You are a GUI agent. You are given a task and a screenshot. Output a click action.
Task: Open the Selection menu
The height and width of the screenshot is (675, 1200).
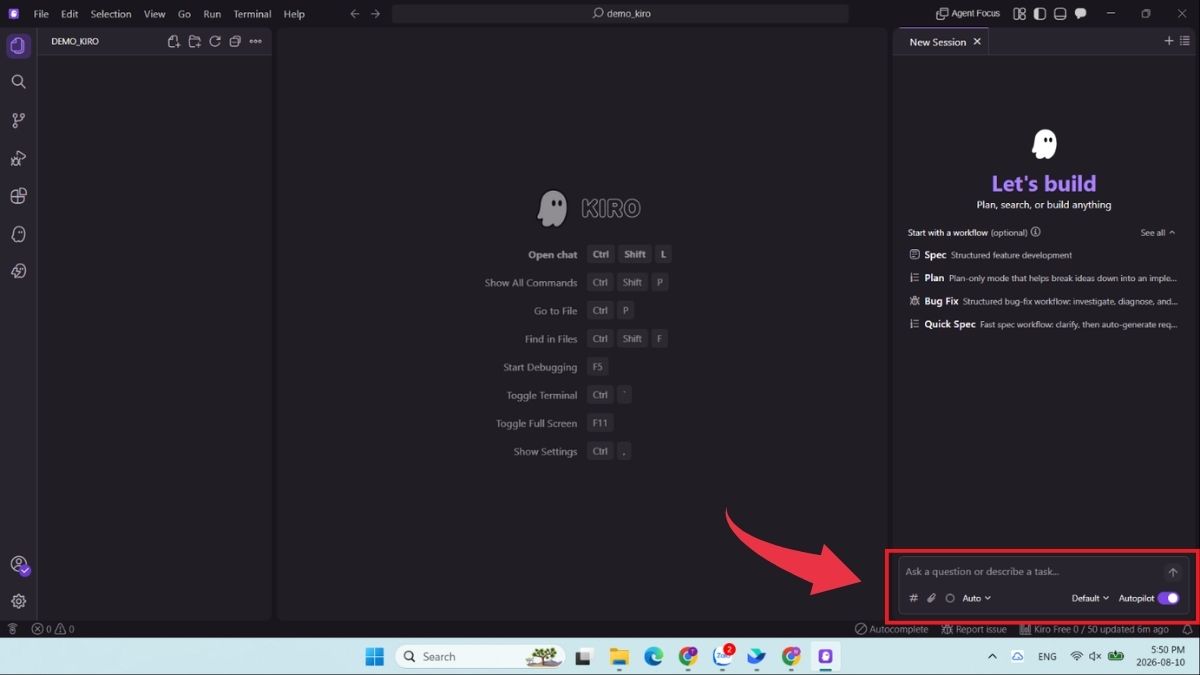click(x=111, y=14)
